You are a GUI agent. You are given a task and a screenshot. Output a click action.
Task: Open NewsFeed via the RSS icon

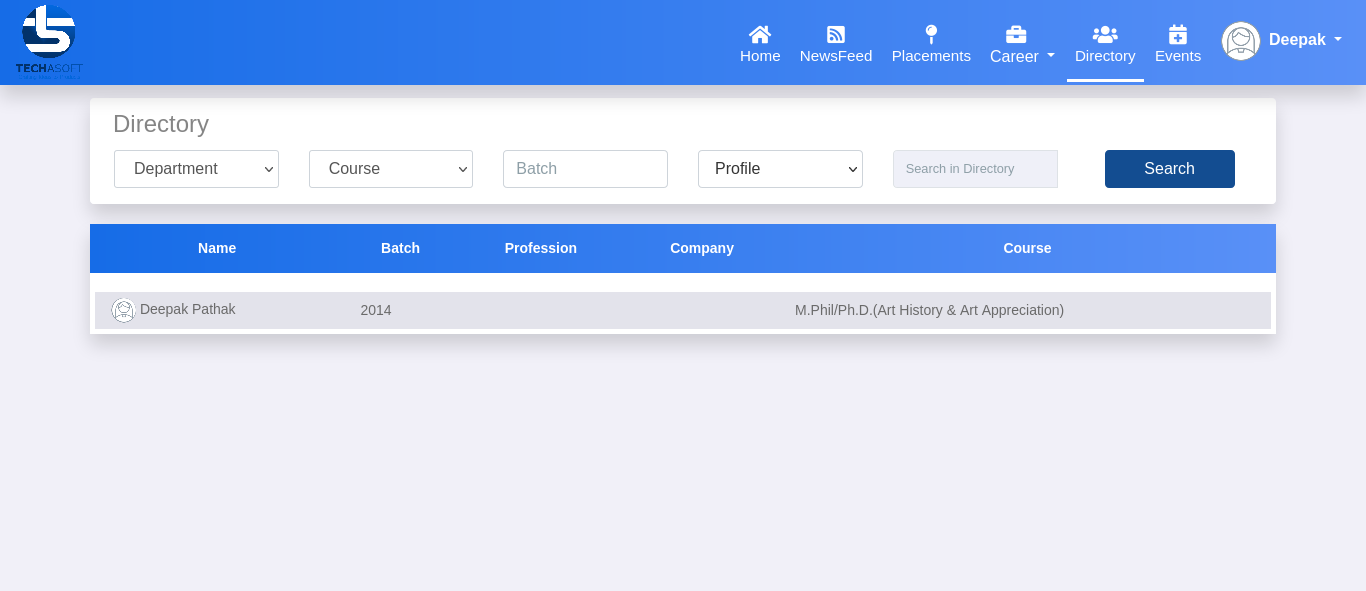coord(836,34)
